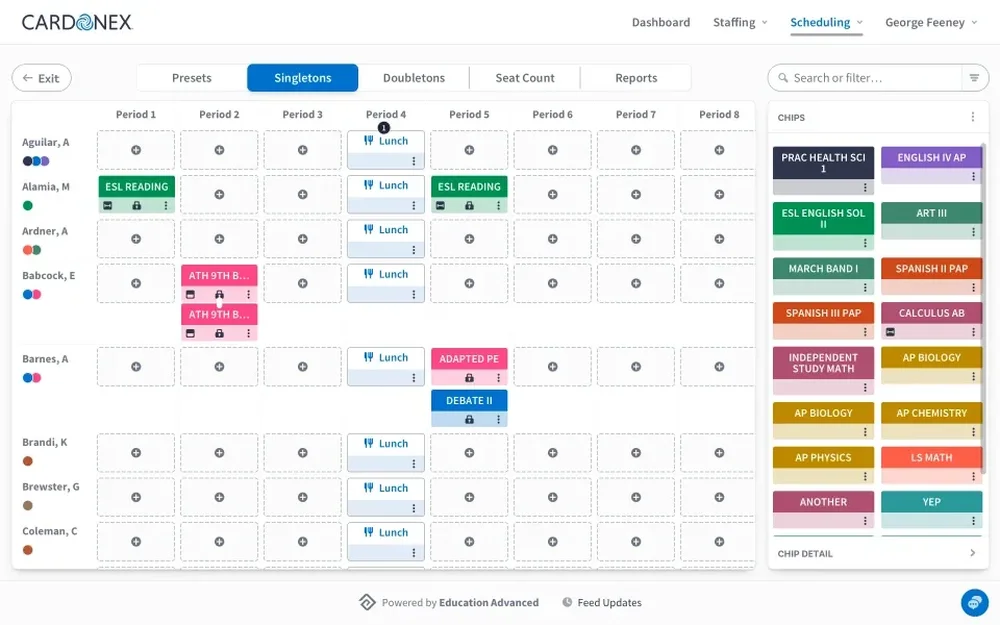Image resolution: width=1000 pixels, height=625 pixels.
Task: Click the card icon on the CALCULUS AB chip
Action: (890, 332)
